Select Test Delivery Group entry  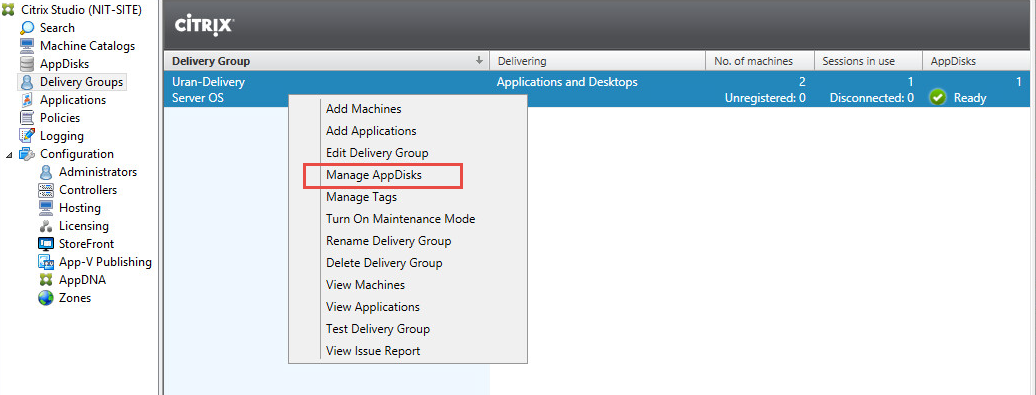point(378,328)
